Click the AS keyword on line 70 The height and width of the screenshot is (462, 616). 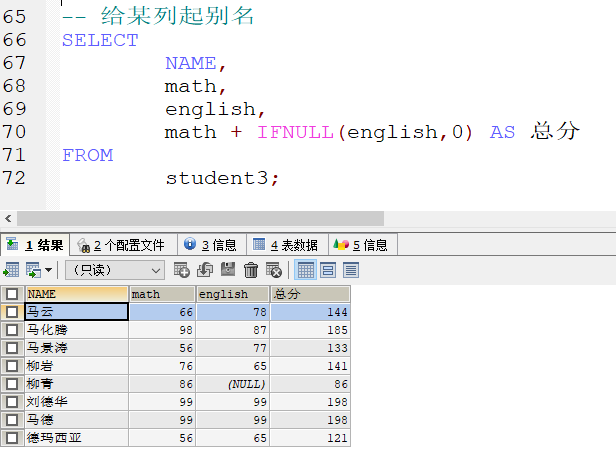click(x=502, y=132)
